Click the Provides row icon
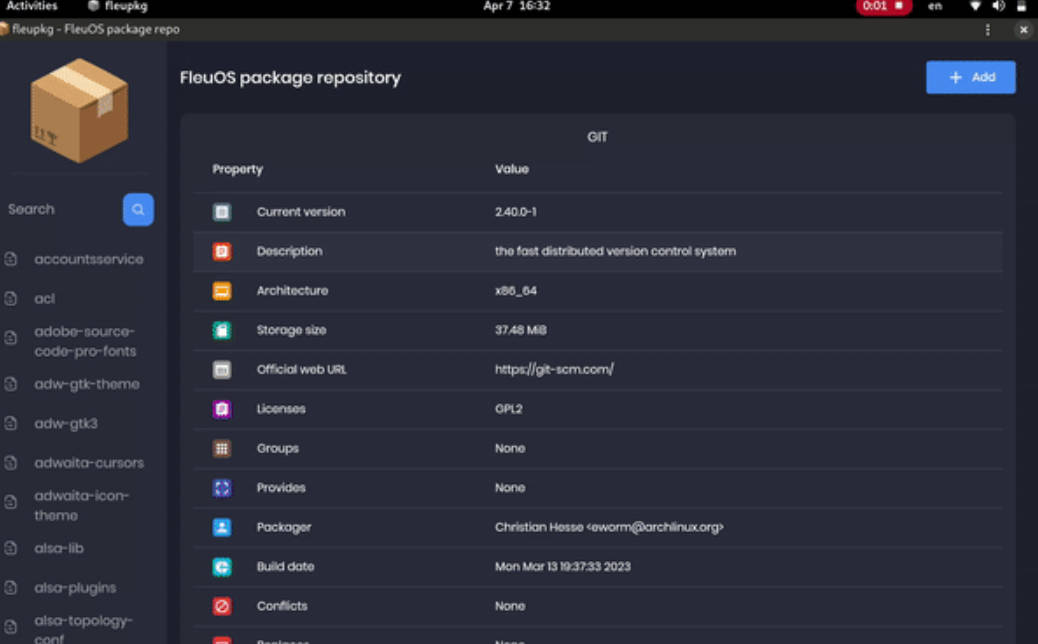1038x644 pixels. tap(222, 488)
